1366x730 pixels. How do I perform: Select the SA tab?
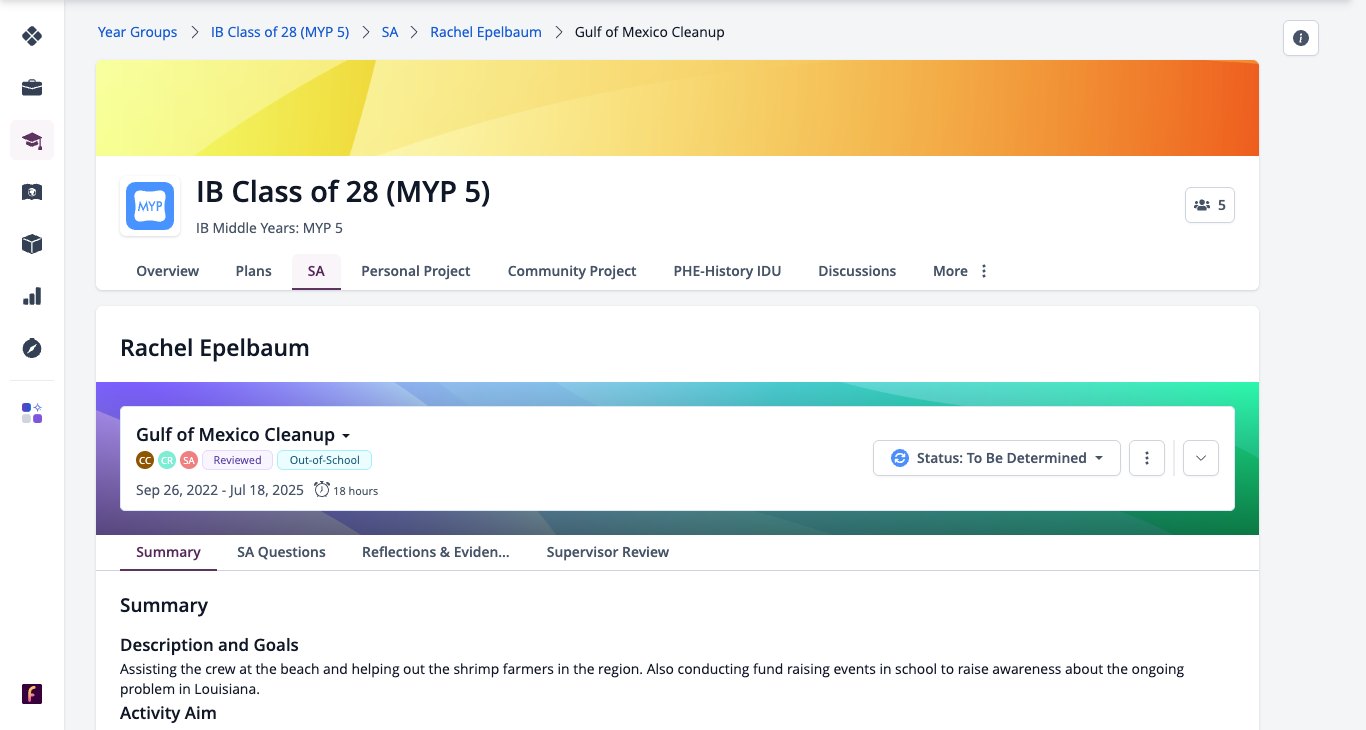pyautogui.click(x=316, y=271)
